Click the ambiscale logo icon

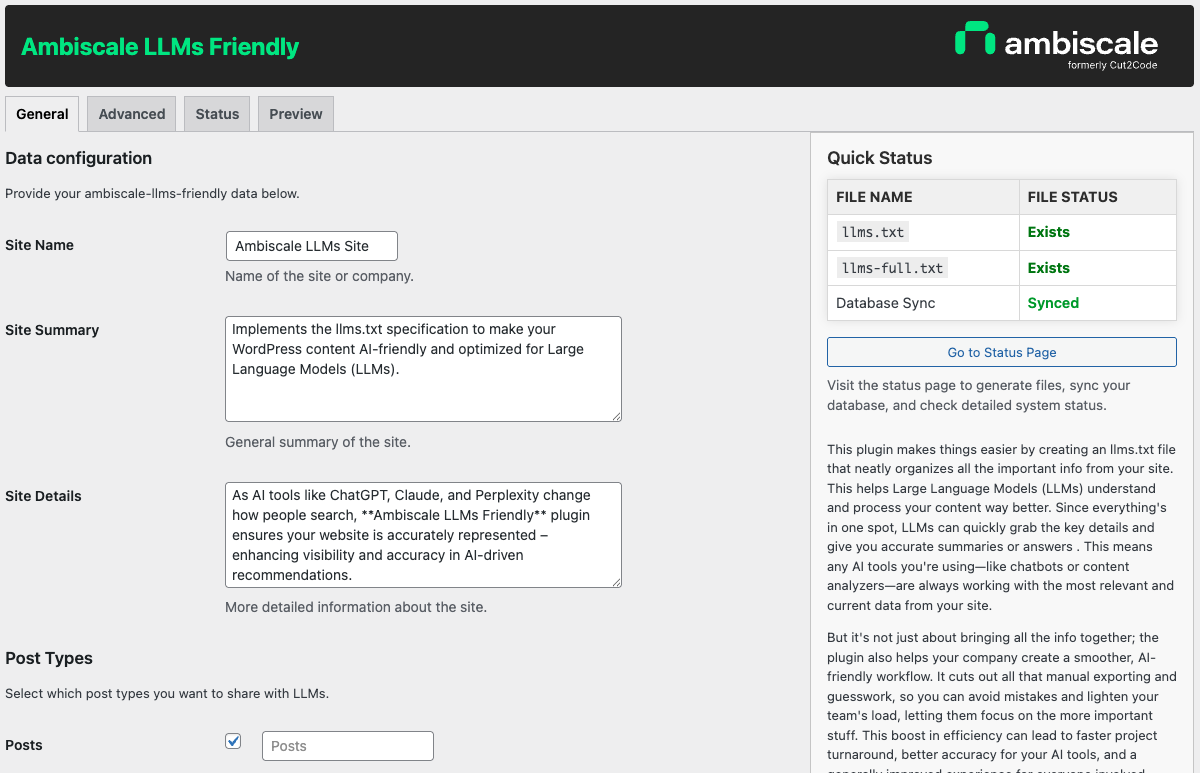pyautogui.click(x=975, y=39)
